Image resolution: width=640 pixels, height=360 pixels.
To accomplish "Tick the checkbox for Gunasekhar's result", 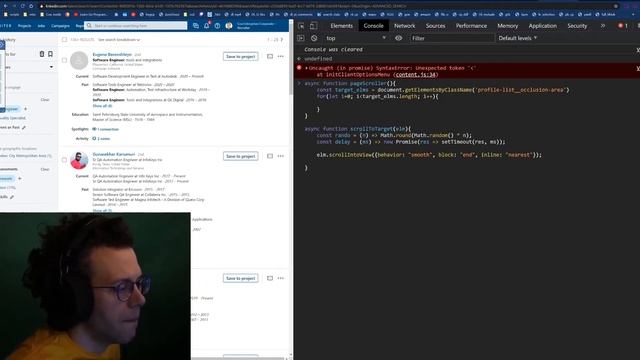I will pyautogui.click(x=64, y=160).
